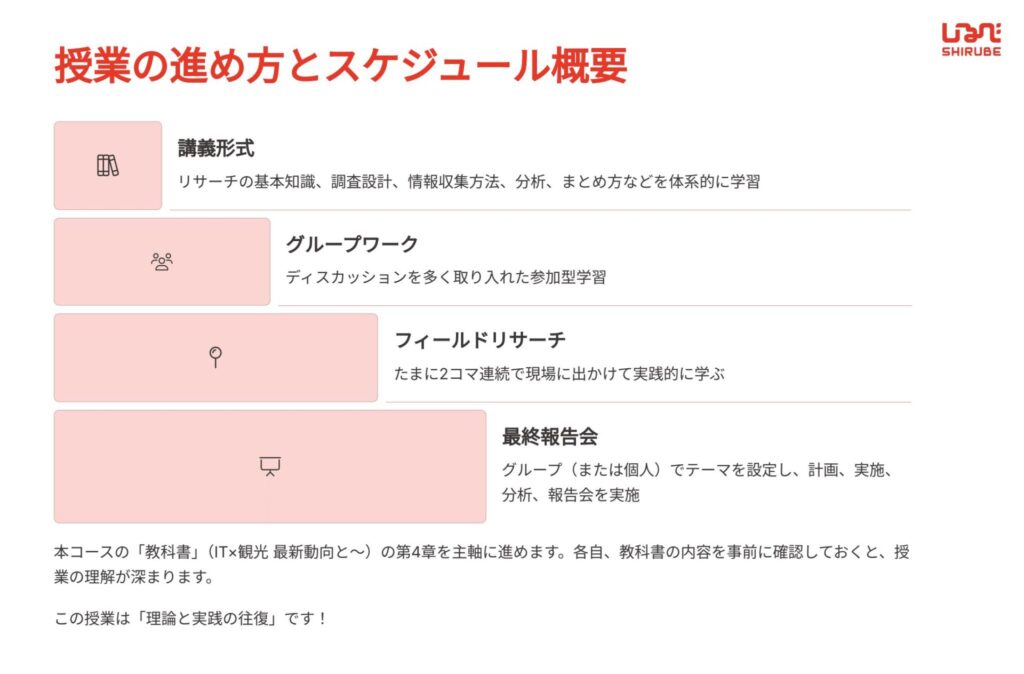Click the ディスカッションを多く取り入れた description text
Viewport: 1024px width, 674px height.
(x=446, y=278)
